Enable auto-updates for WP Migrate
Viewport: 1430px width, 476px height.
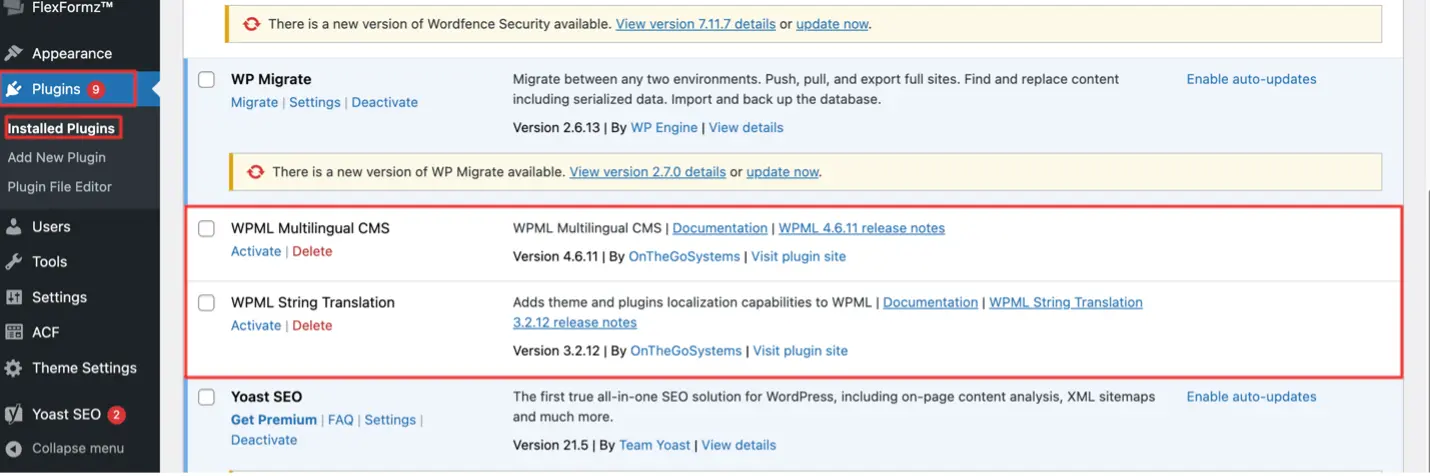pos(1251,79)
